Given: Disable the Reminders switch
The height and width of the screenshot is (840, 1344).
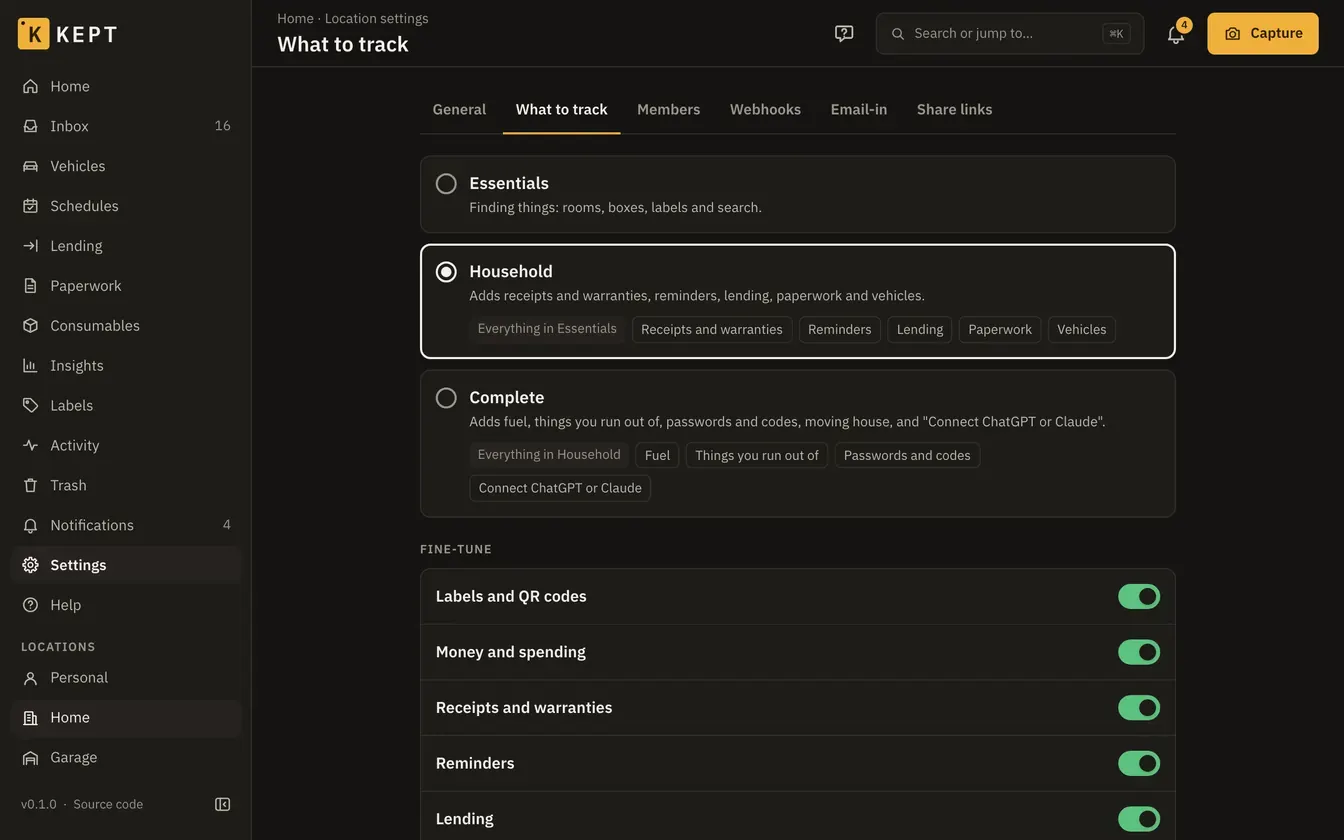Looking at the screenshot, I should click(1139, 764).
